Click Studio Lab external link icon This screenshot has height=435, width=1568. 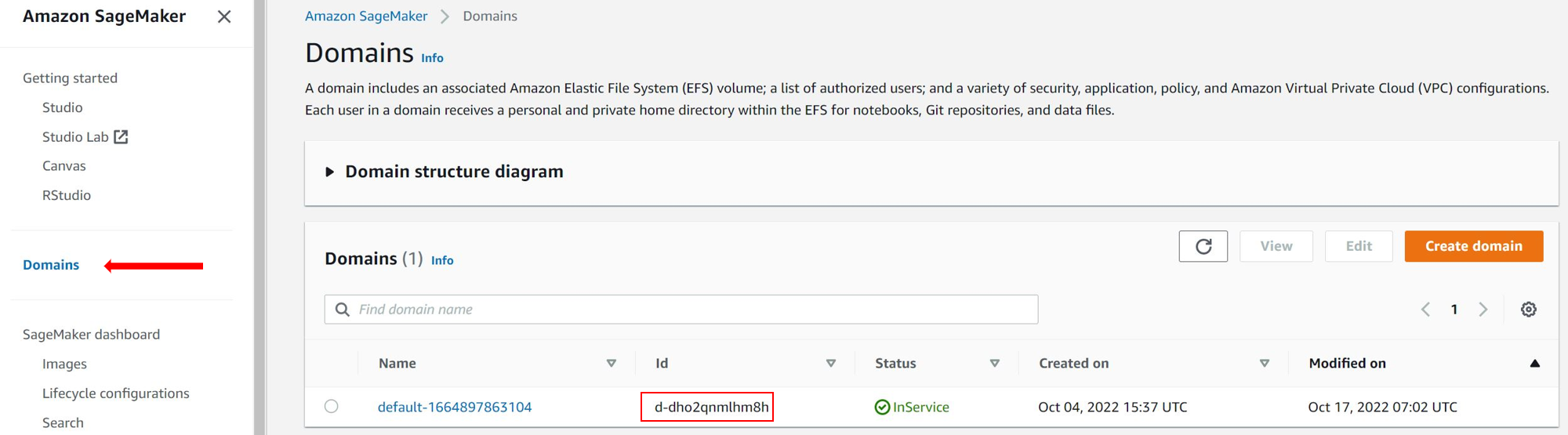[121, 137]
